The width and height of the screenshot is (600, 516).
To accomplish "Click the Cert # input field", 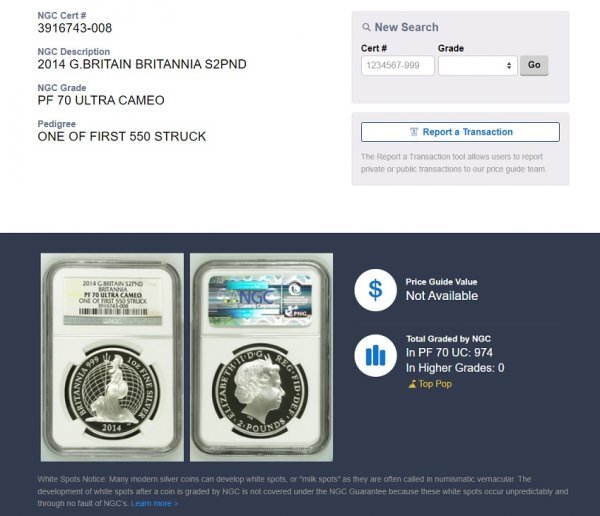I will pos(398,65).
